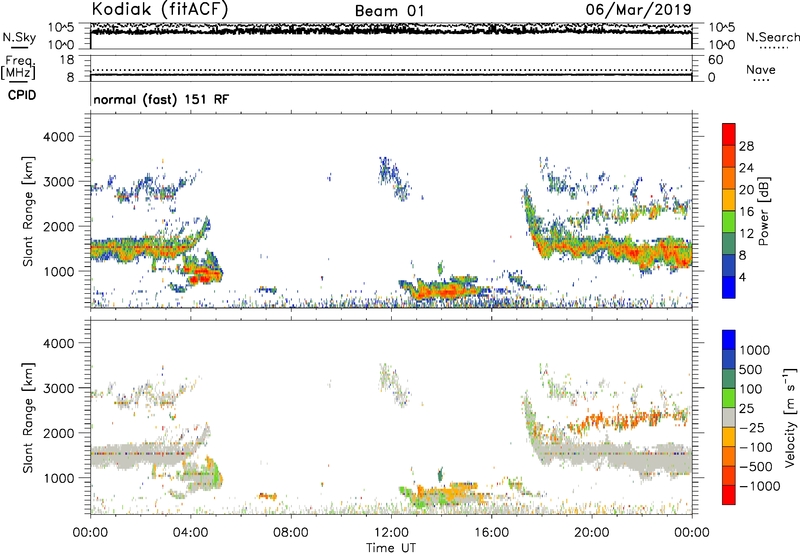This screenshot has height=554, width=800.
Task: Click the '16:00' time axis label
Action: click(x=491, y=533)
